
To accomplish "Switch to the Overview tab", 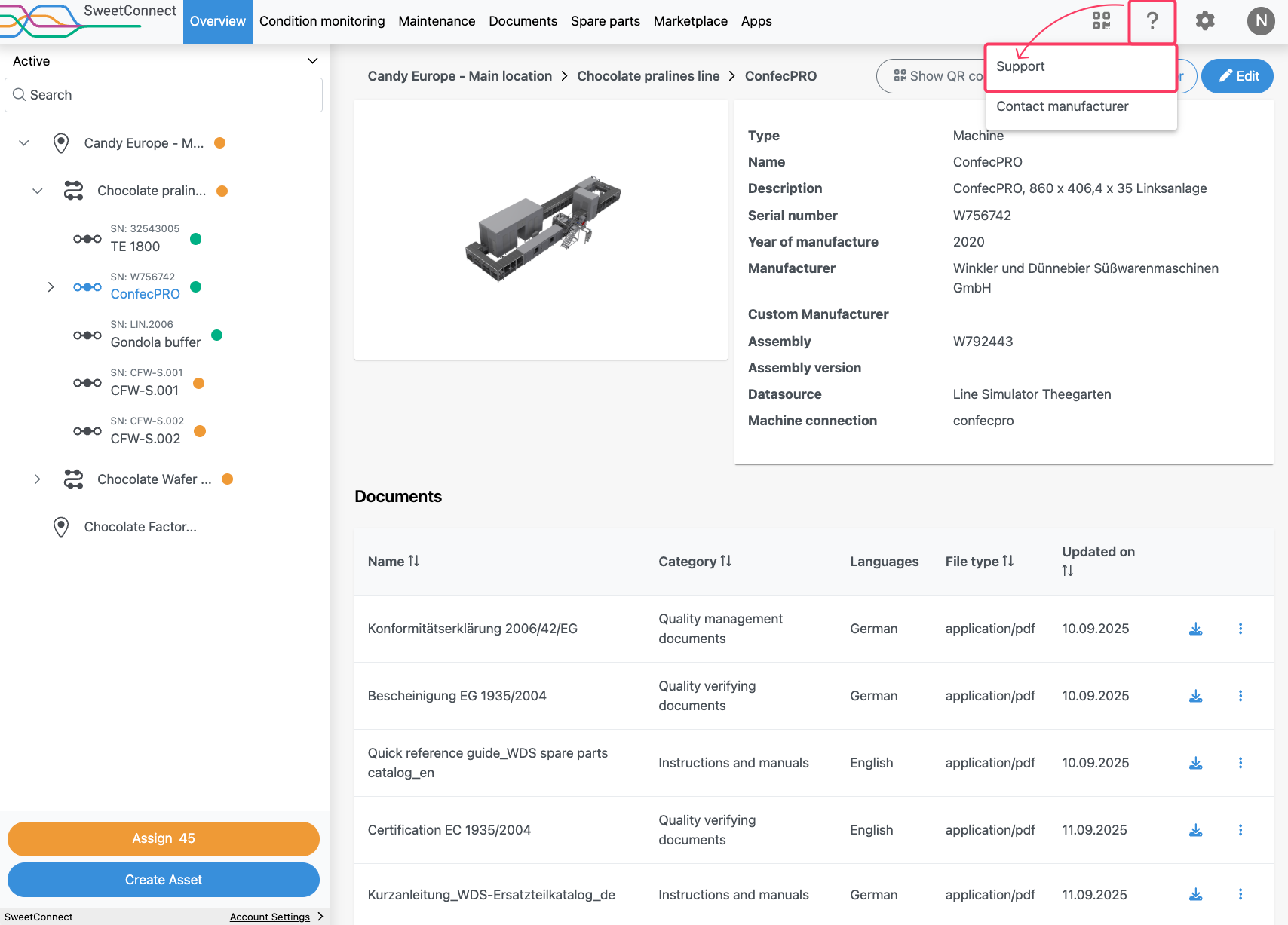I will pos(218,21).
